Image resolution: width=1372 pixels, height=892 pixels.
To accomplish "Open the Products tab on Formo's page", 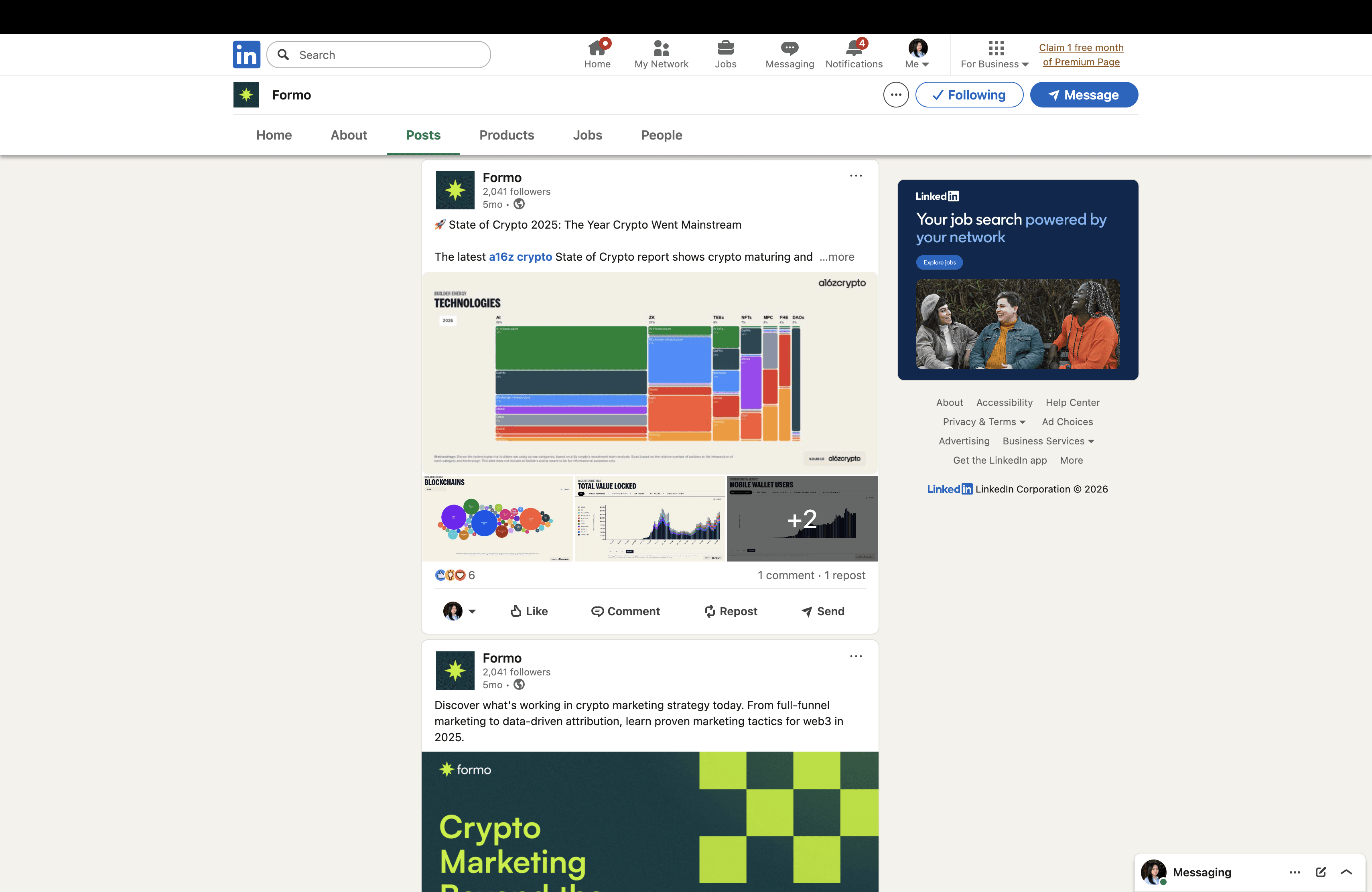I will pos(507,135).
